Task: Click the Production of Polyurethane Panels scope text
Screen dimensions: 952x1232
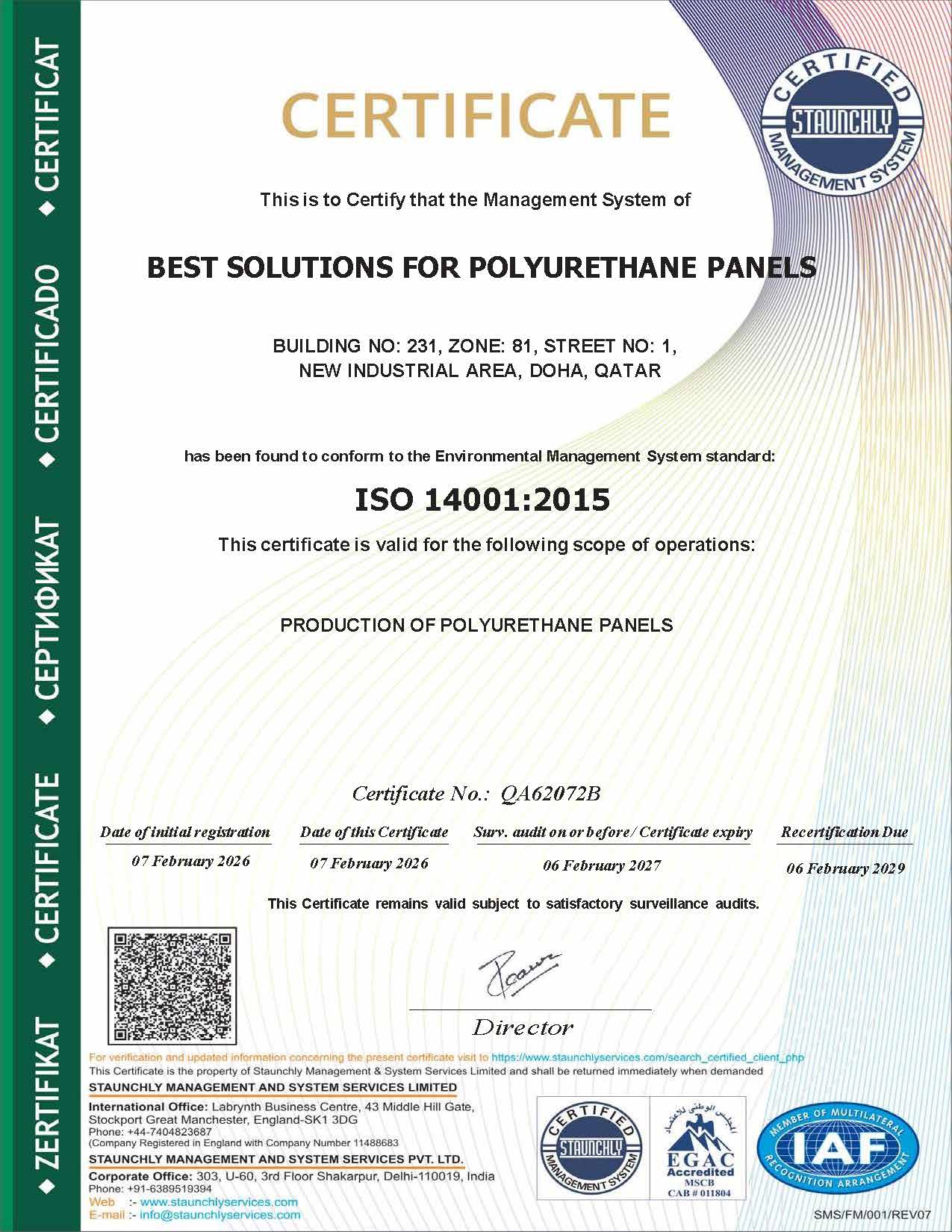Action: click(476, 625)
